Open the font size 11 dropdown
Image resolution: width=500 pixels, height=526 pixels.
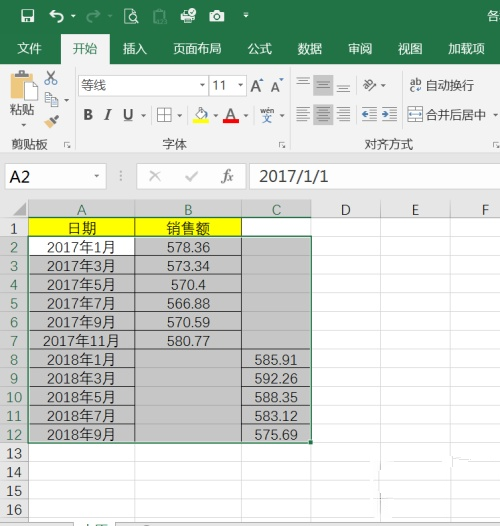click(x=241, y=85)
